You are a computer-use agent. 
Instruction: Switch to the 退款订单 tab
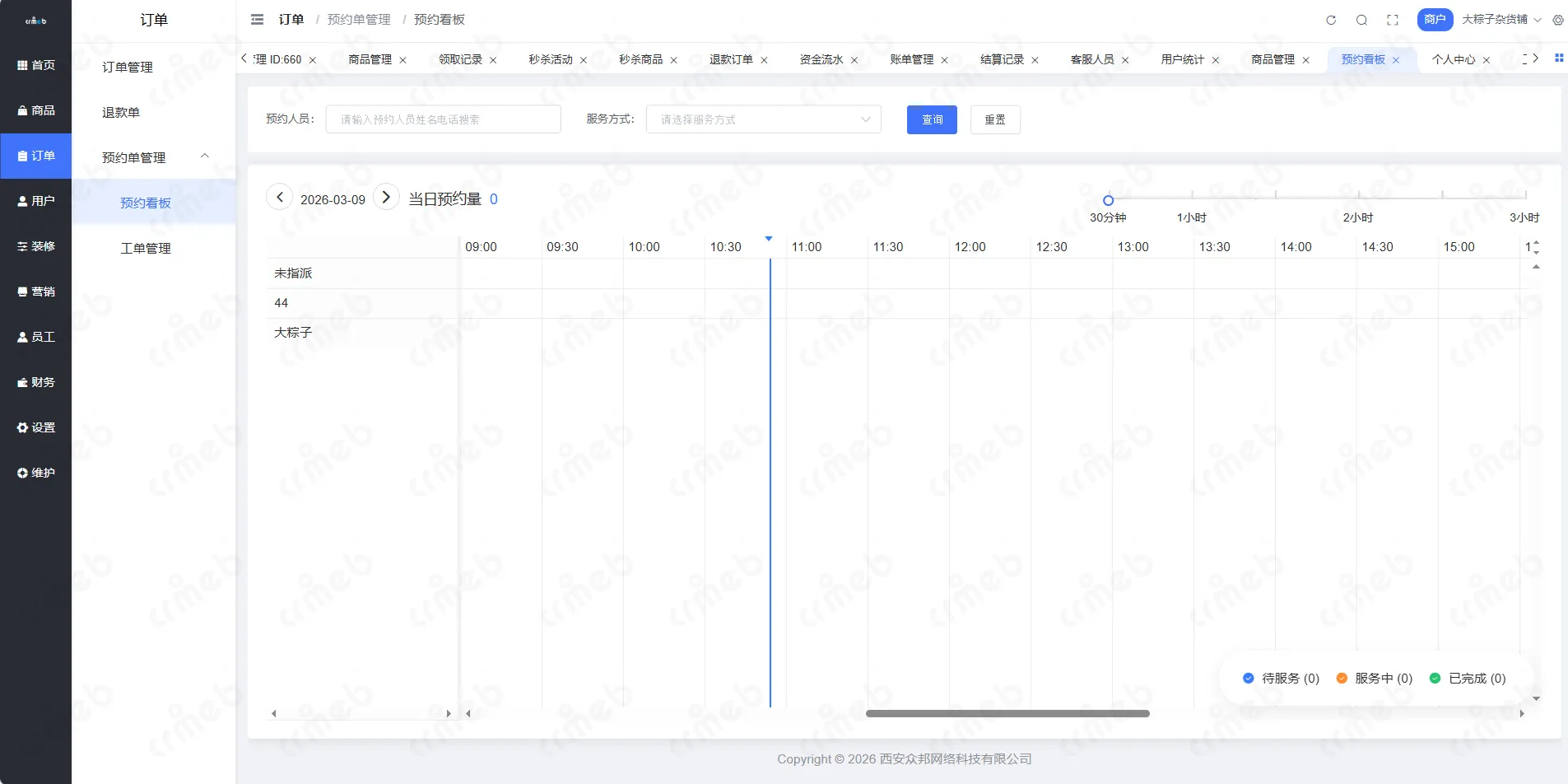coord(731,59)
